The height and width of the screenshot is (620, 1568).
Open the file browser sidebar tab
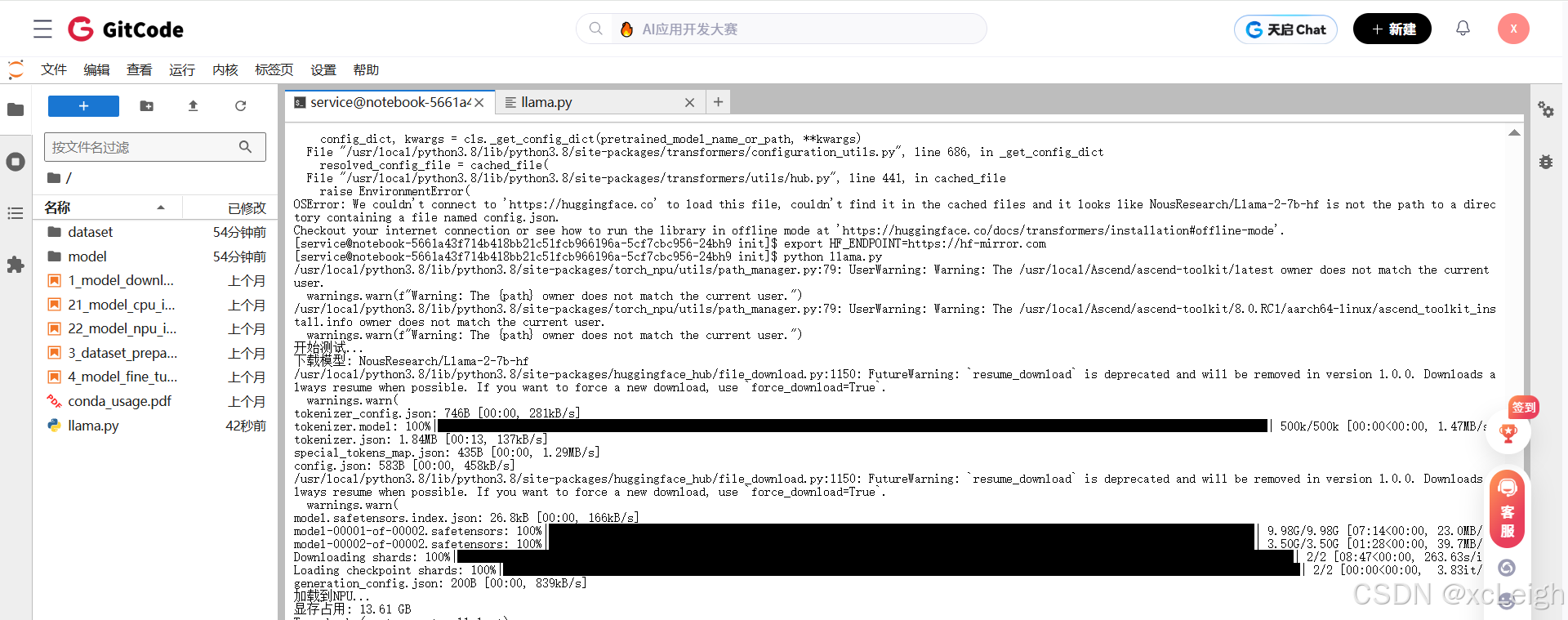[x=16, y=109]
